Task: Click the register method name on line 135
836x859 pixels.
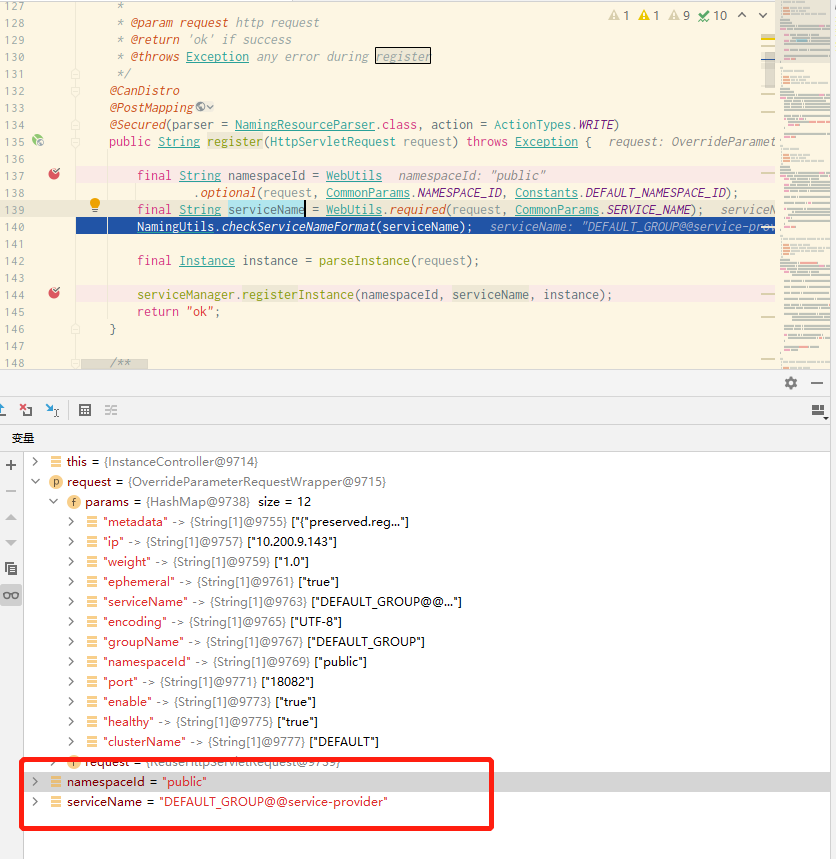Action: click(x=235, y=141)
